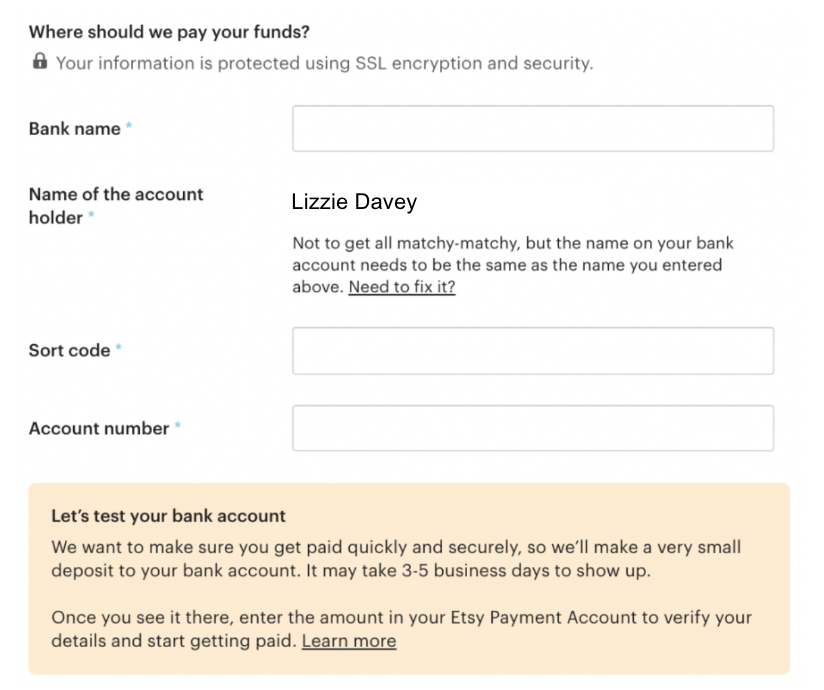824x690 pixels.
Task: Click the 'Bank name' field label
Action: click(x=74, y=129)
